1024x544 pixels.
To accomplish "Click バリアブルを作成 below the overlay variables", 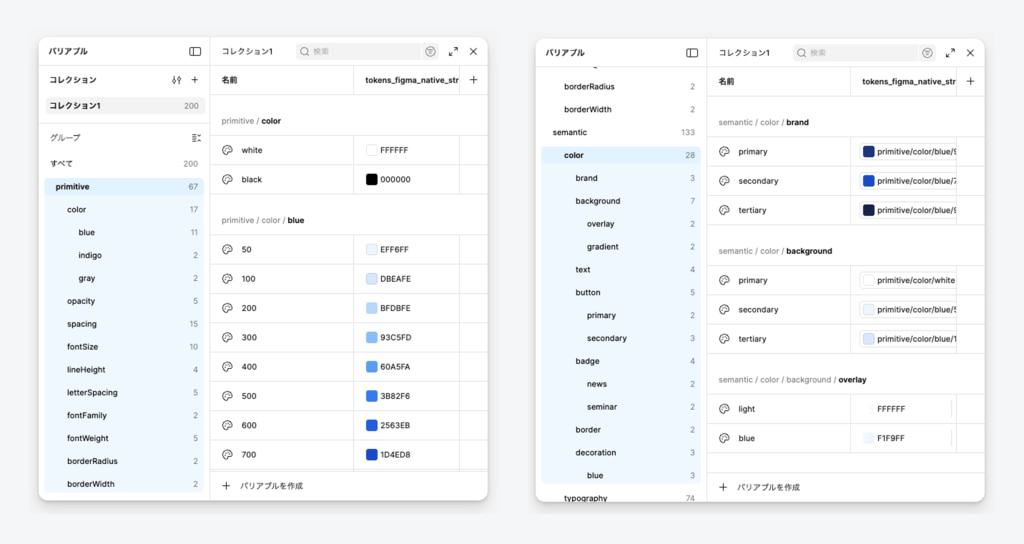I will point(767,487).
